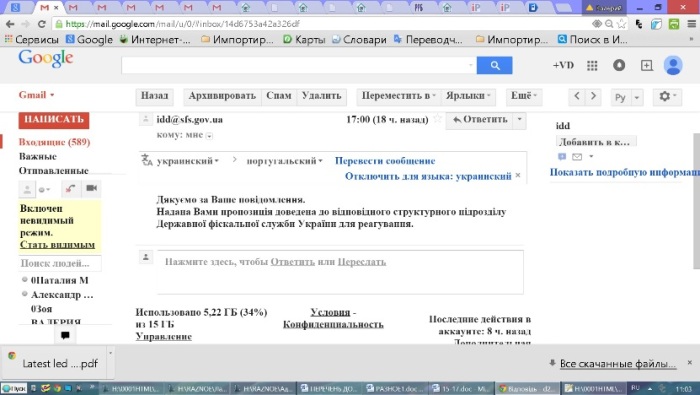Expand contact options arrow under idd
This screenshot has height=395, width=700.
tap(591, 157)
